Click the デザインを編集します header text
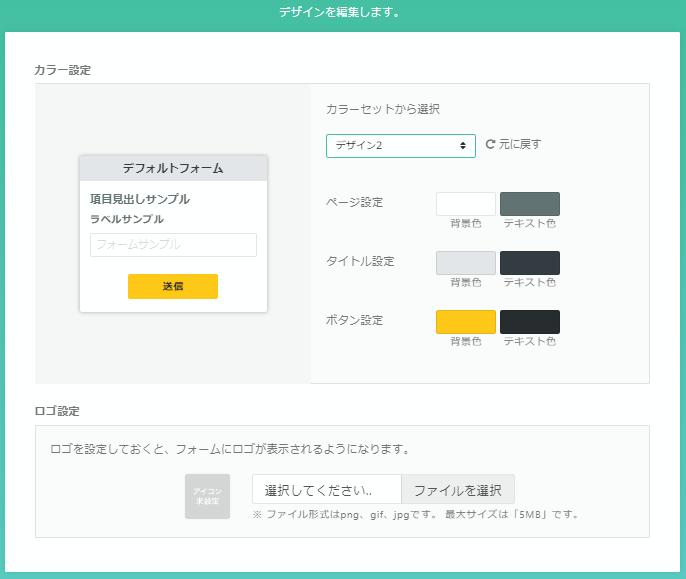This screenshot has width=686, height=579. pyautogui.click(x=341, y=13)
